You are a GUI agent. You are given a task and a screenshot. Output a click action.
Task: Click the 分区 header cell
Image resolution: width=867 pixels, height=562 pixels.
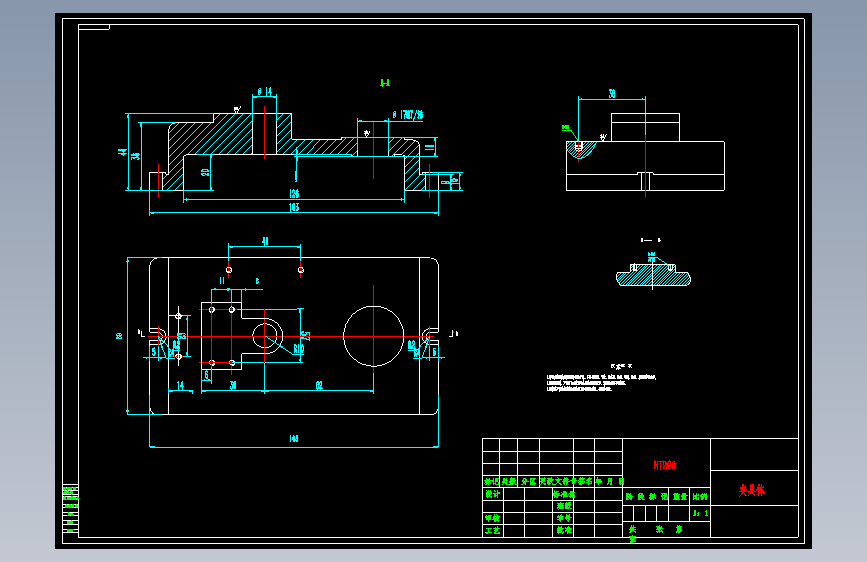(529, 482)
